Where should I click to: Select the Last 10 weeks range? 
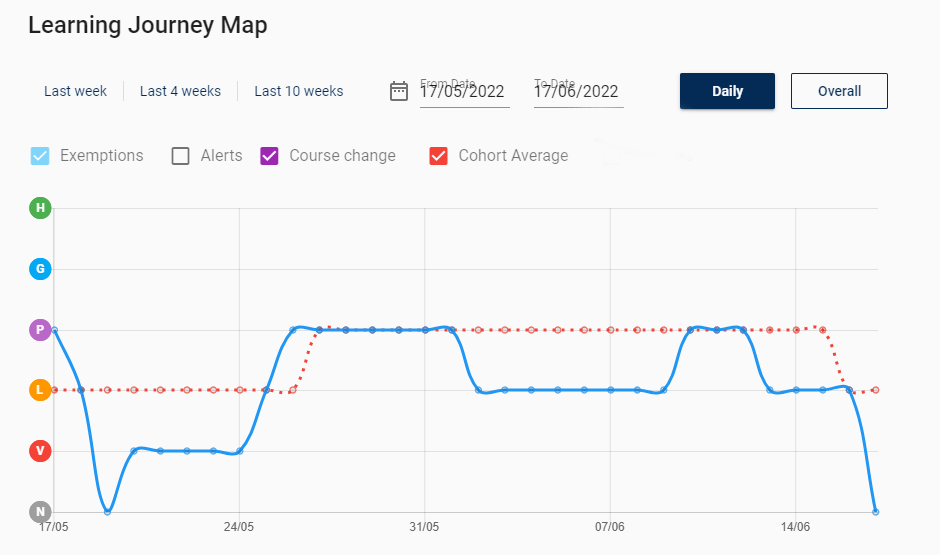point(298,91)
